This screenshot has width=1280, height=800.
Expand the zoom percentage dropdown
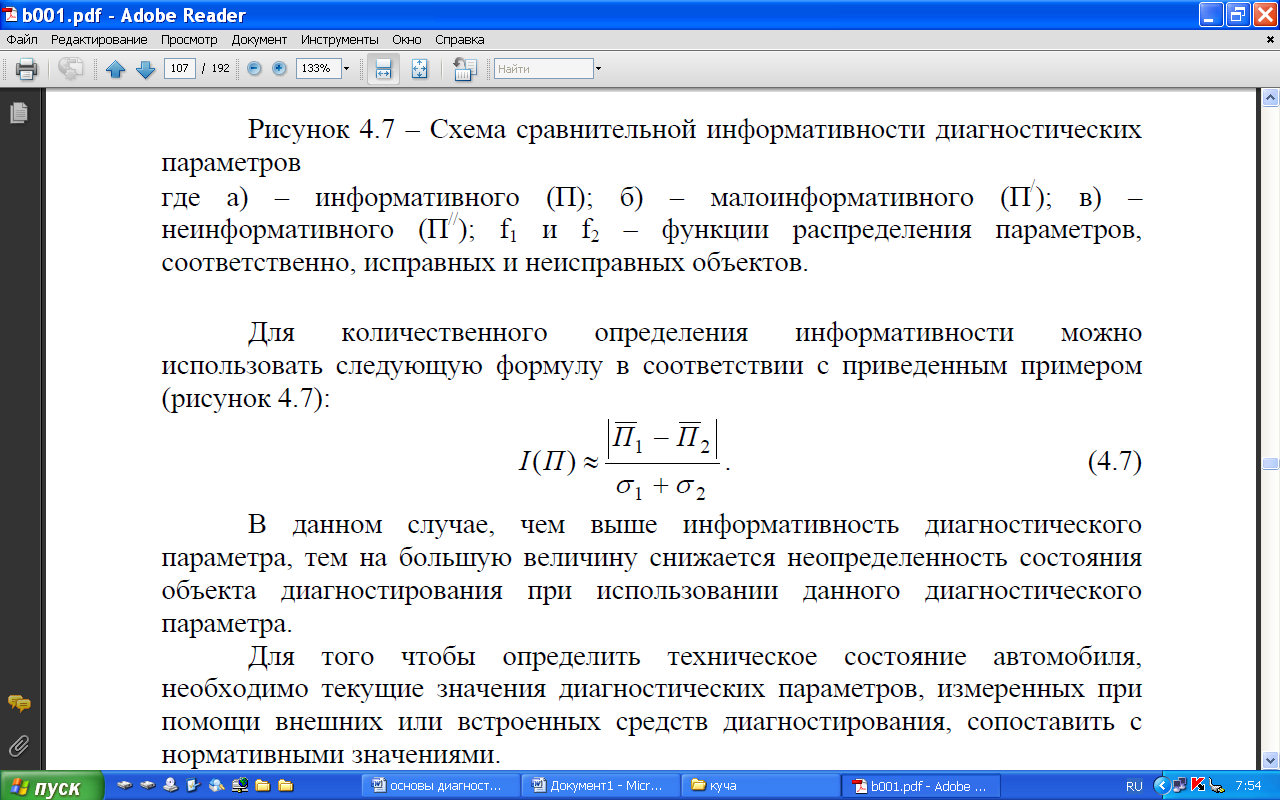tap(346, 69)
